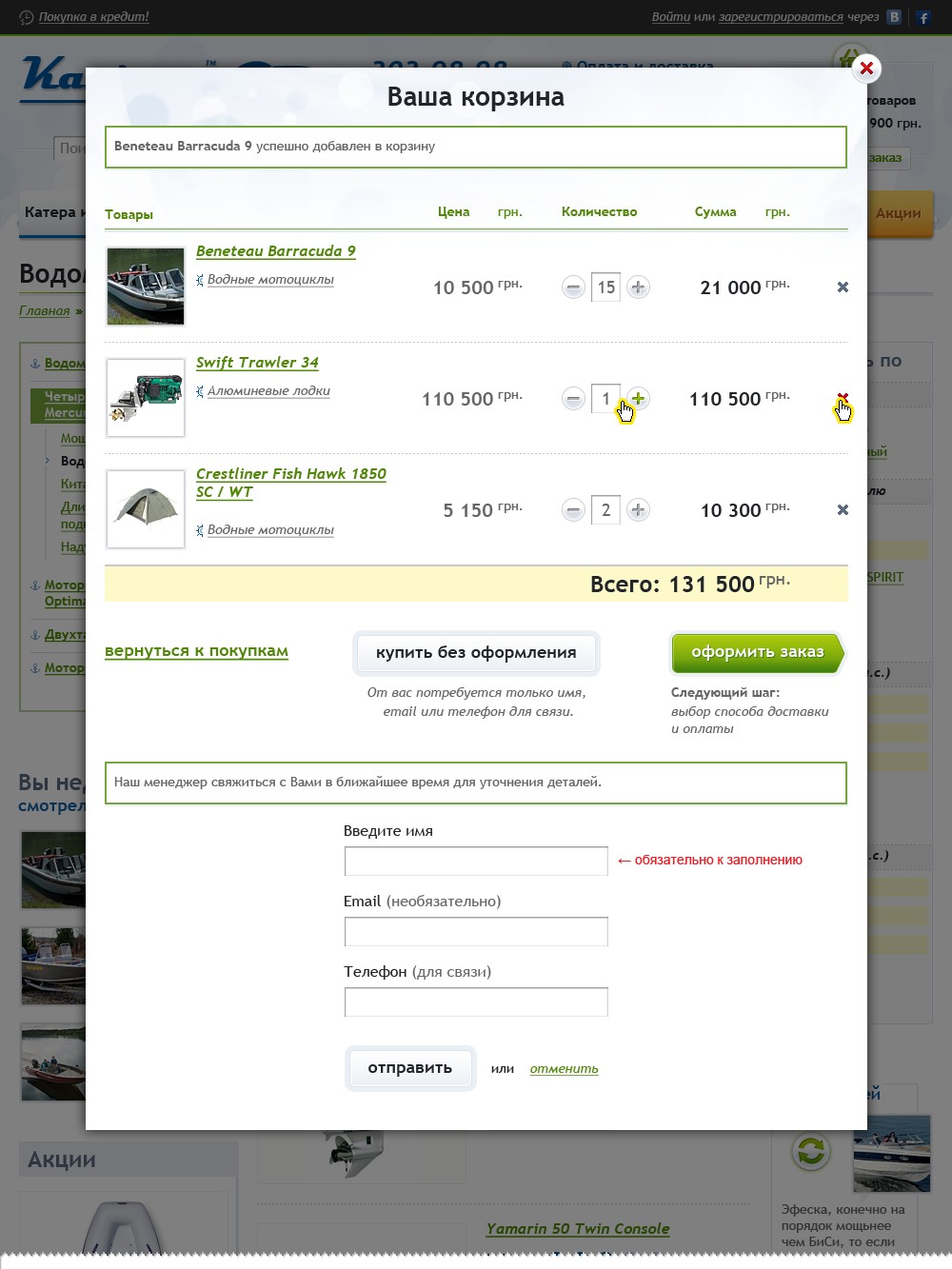This screenshot has width=952, height=1269.
Task: Click quantity field for Beneteau Barracuda 9
Action: [x=605, y=287]
